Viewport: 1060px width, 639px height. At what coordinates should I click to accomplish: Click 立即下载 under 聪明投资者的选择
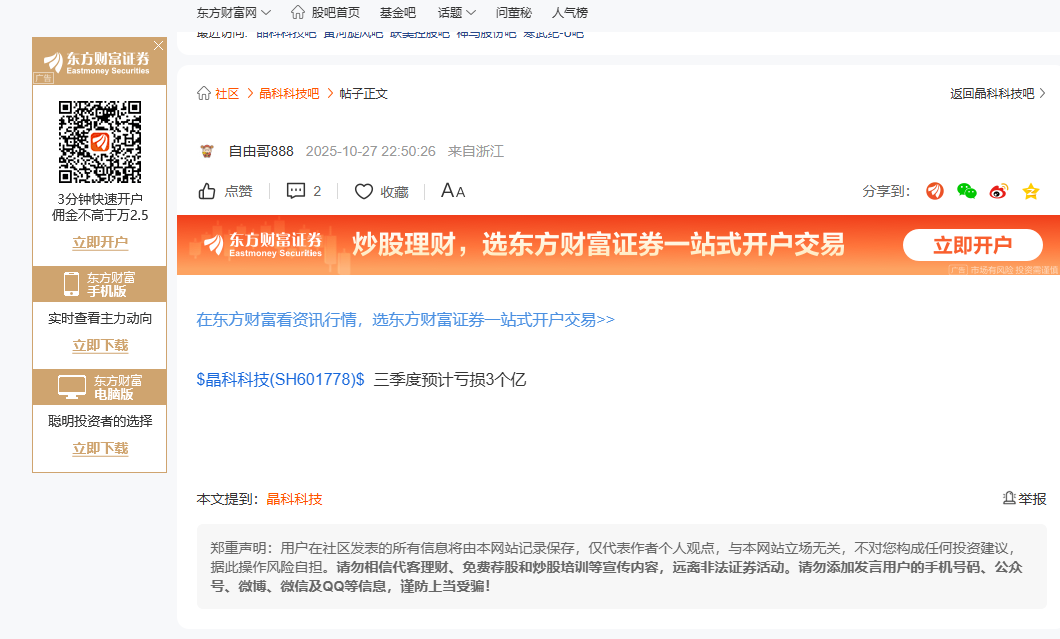point(100,448)
